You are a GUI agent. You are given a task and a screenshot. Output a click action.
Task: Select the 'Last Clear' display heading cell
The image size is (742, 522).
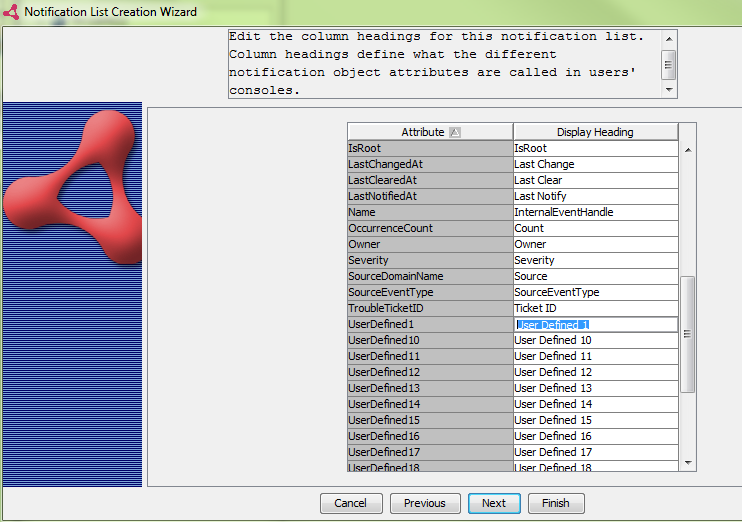[596, 180]
